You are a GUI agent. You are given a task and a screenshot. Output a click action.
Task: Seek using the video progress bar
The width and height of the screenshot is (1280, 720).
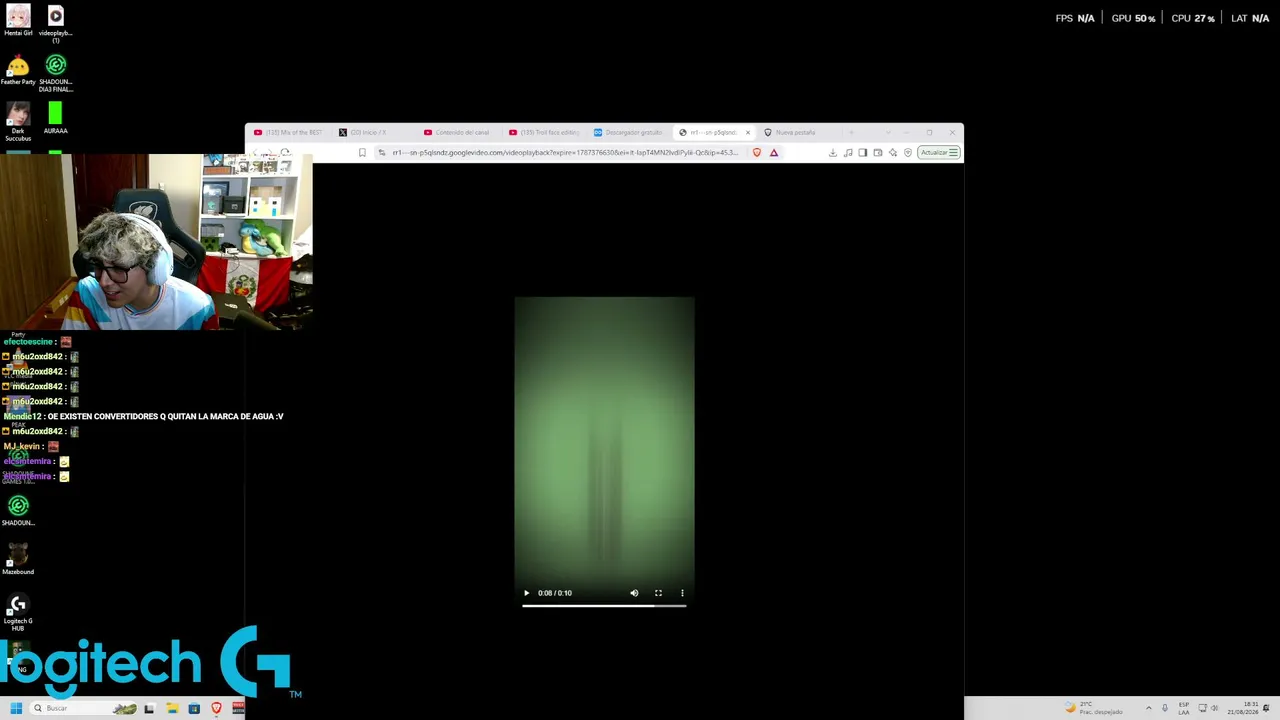point(604,605)
